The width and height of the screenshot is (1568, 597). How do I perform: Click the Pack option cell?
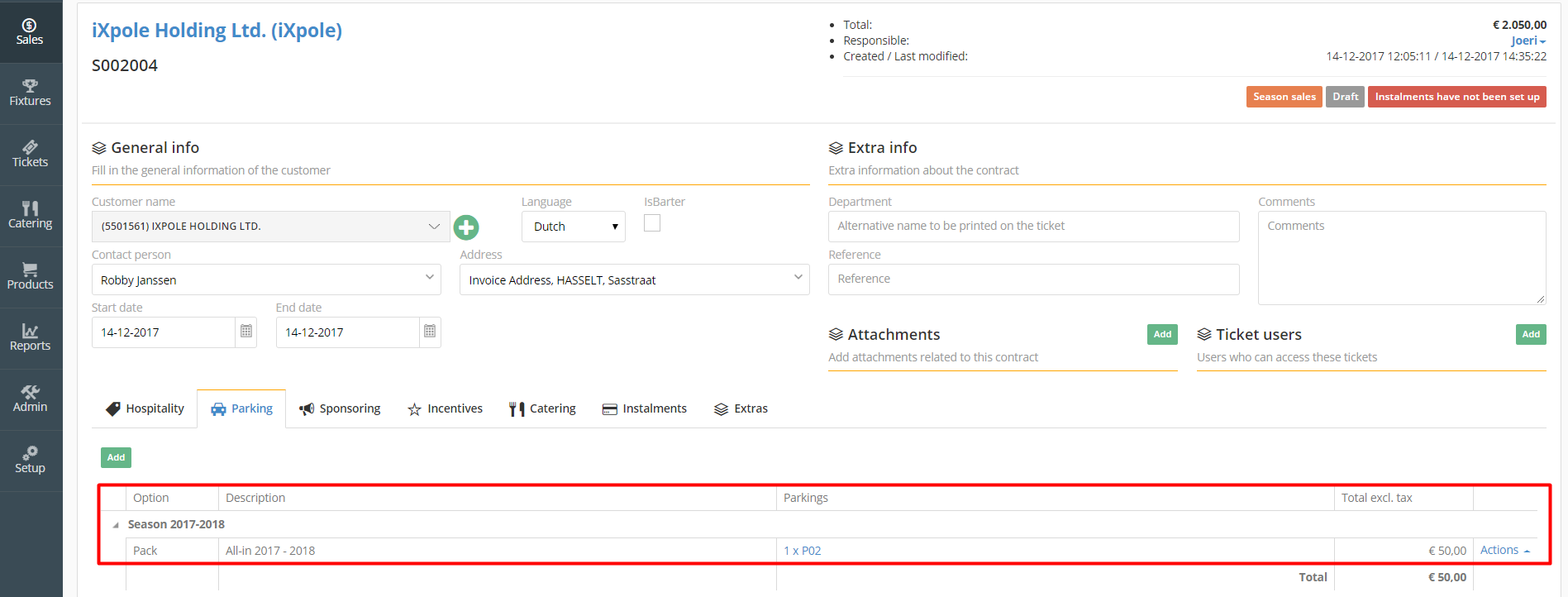172,551
